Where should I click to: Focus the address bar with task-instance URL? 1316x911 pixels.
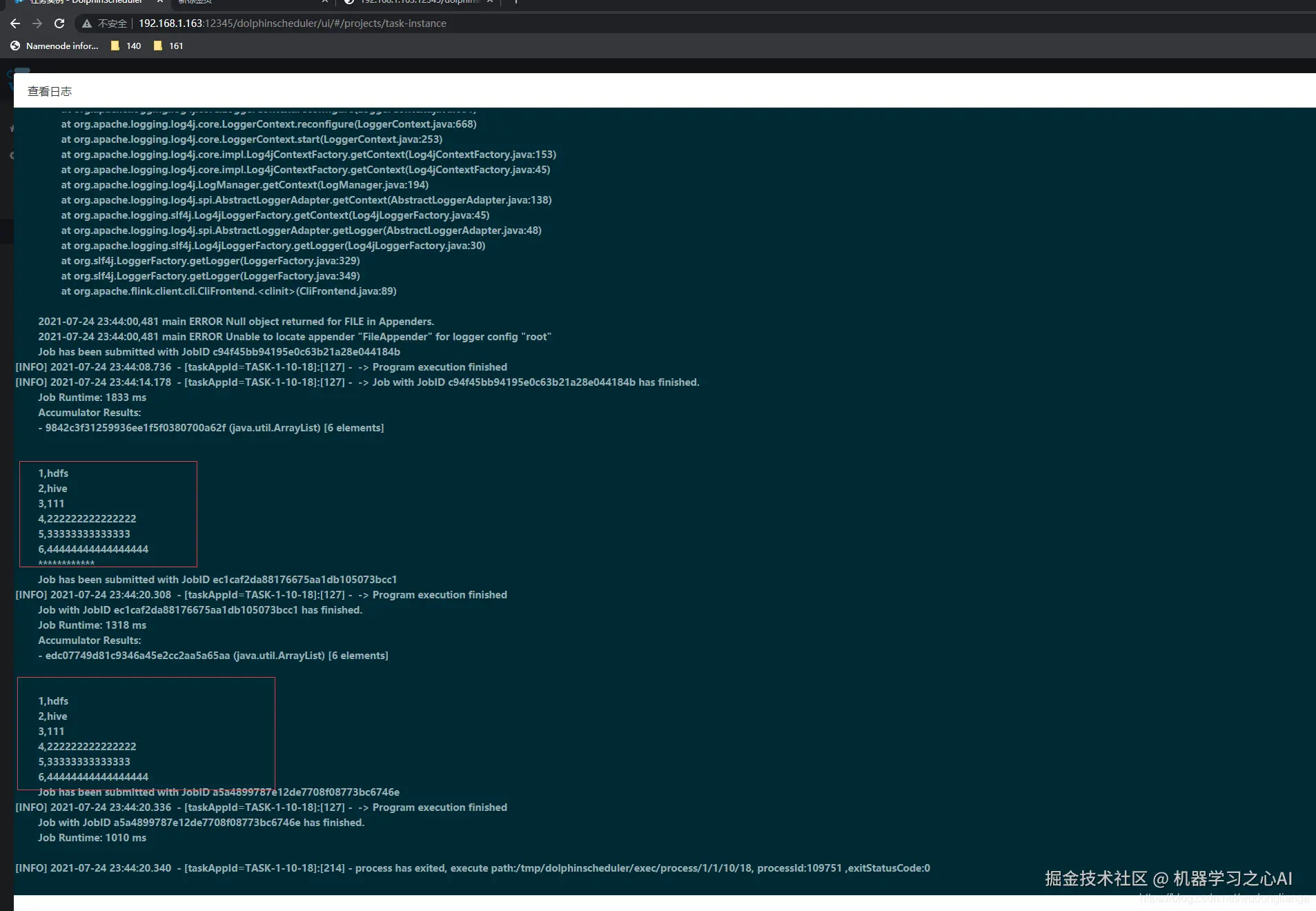pyautogui.click(x=293, y=23)
